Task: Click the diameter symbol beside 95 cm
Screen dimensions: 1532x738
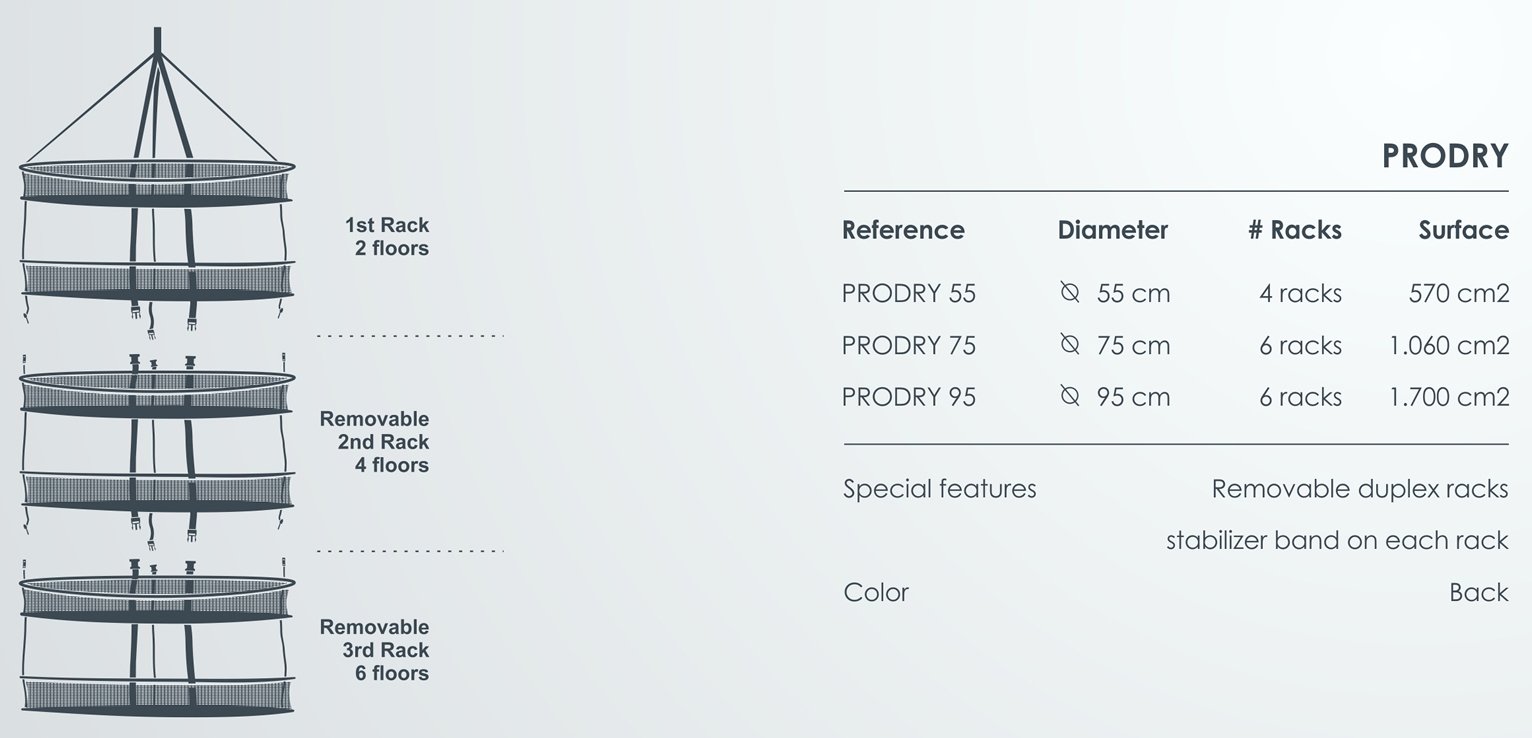Action: [1070, 397]
